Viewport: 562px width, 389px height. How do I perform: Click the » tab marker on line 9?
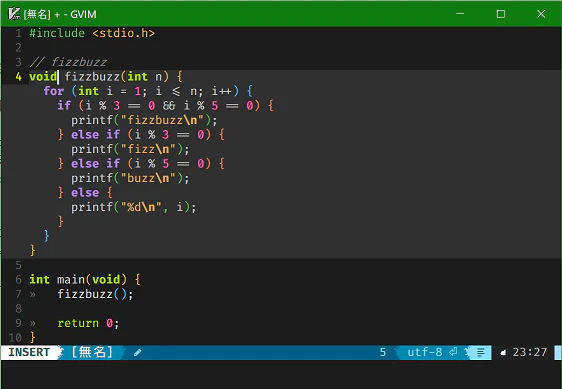(33, 323)
